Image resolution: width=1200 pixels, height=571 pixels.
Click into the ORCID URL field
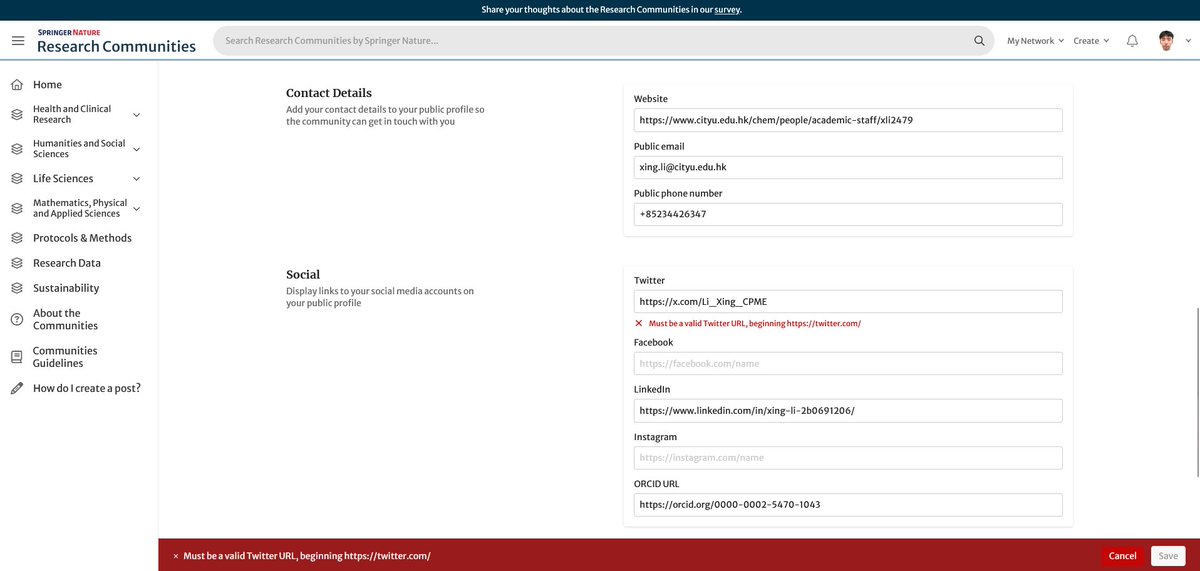click(848, 504)
